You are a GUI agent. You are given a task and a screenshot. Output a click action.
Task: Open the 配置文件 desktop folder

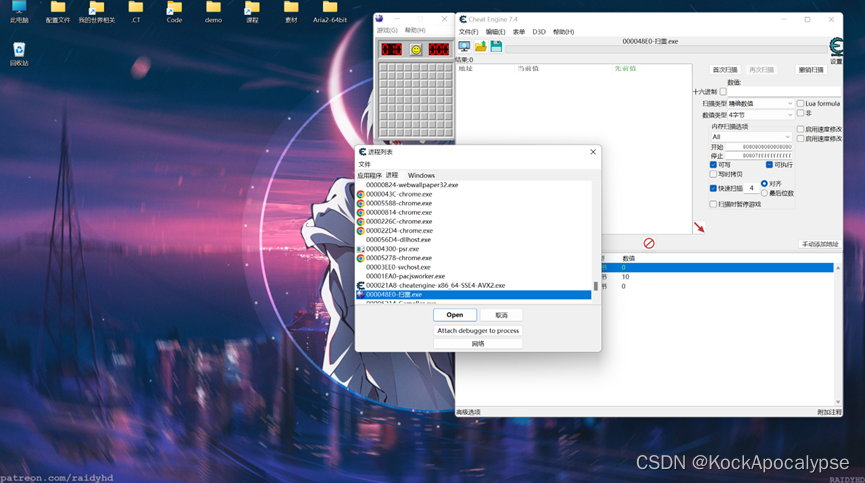58,12
